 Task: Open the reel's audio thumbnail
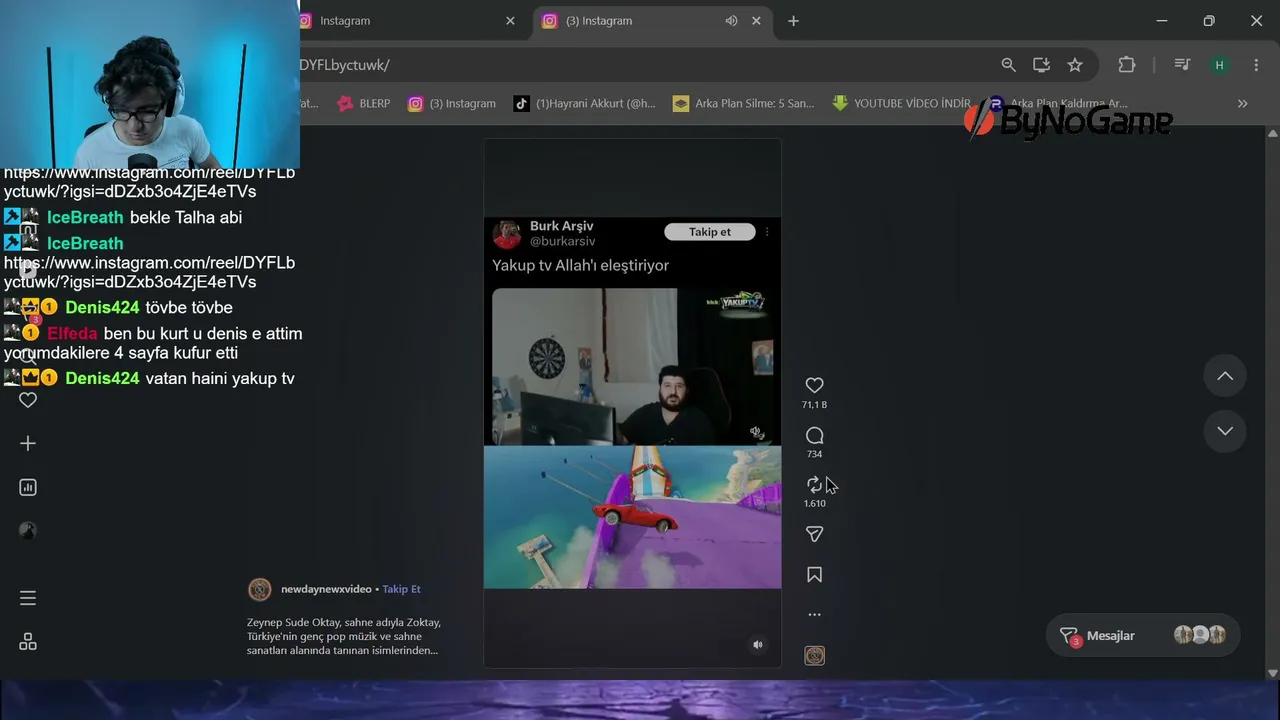tap(814, 656)
